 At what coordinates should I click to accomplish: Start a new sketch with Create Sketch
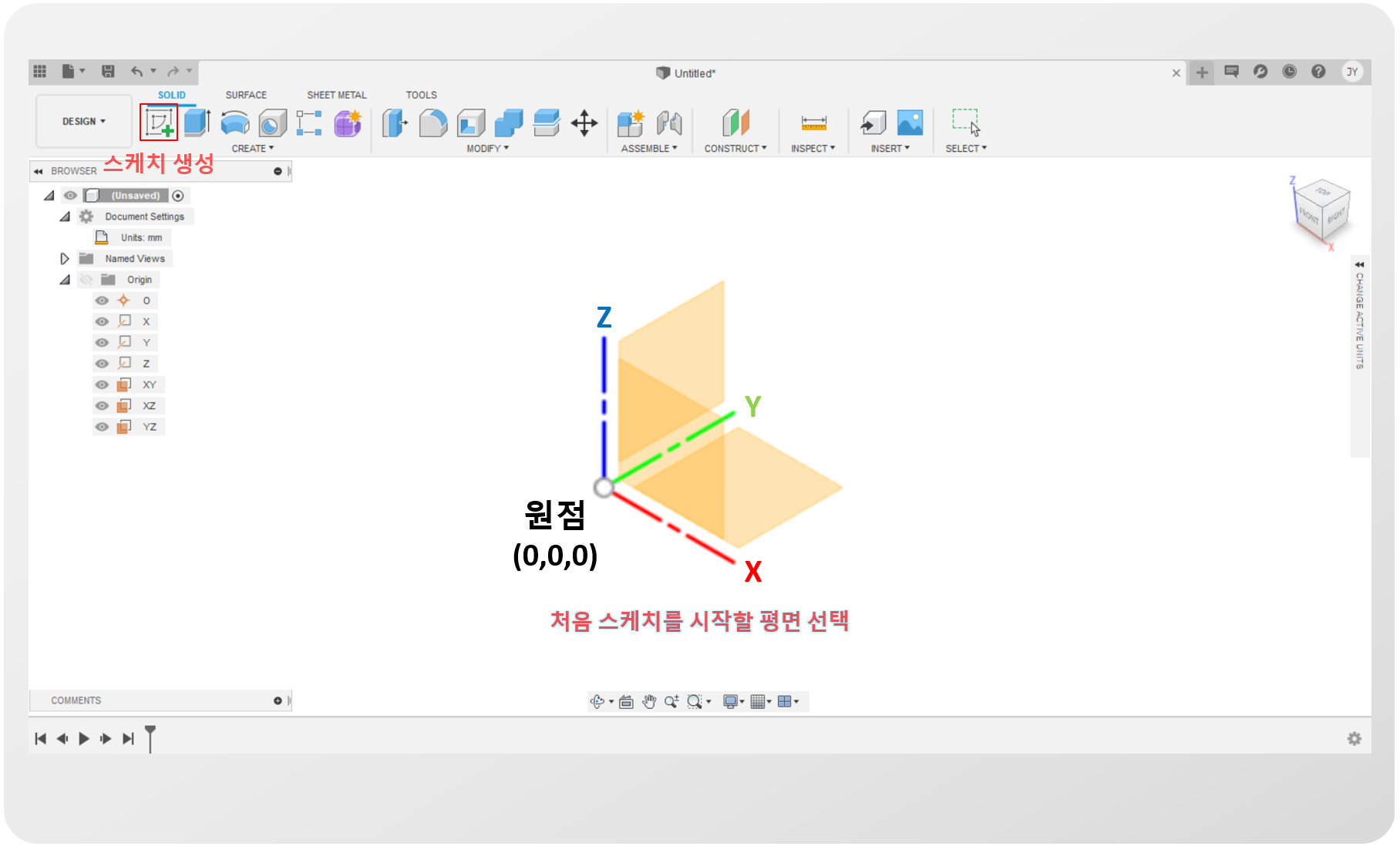pos(159,123)
